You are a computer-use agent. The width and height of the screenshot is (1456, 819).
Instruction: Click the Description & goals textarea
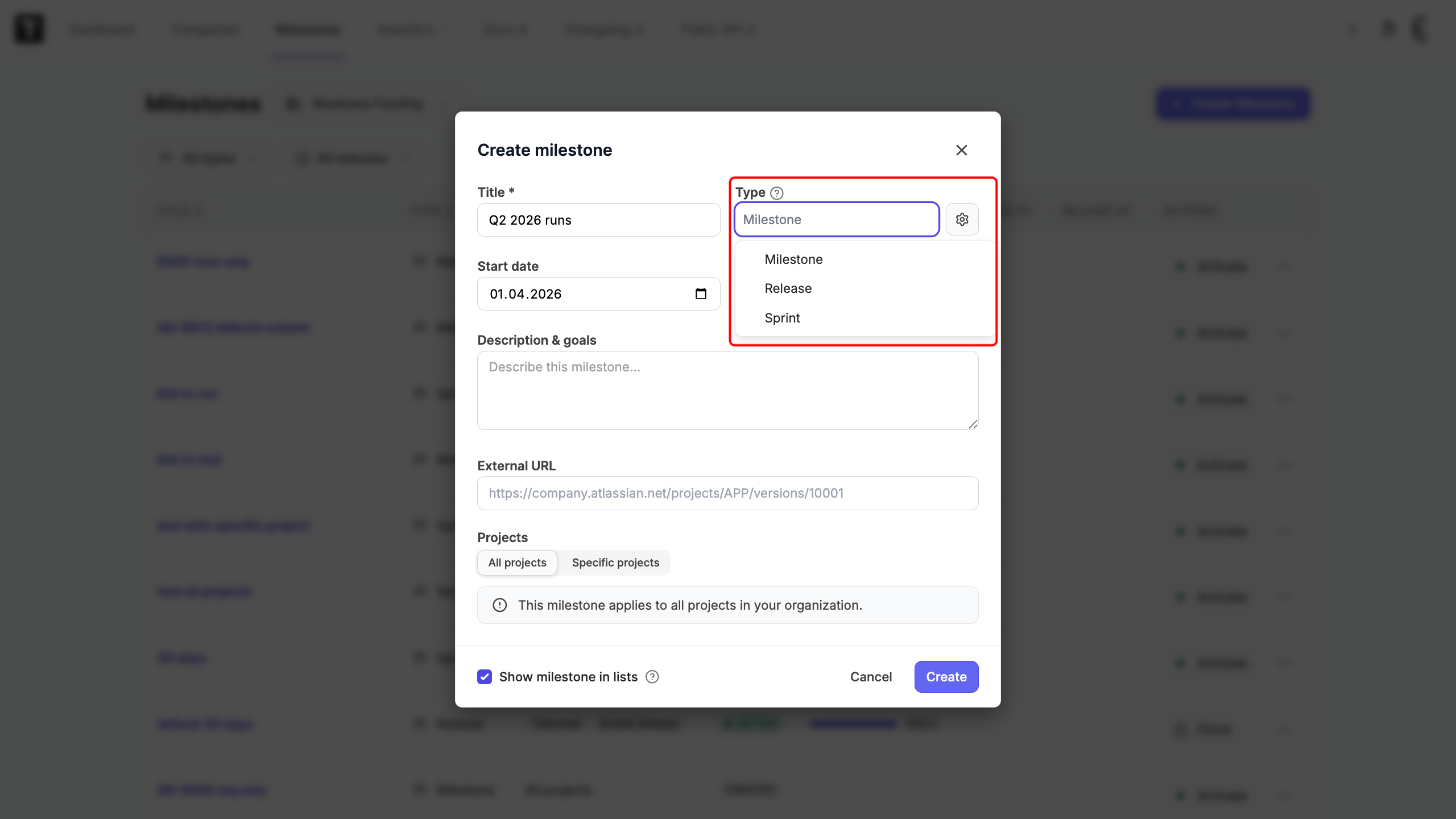pyautogui.click(x=727, y=390)
